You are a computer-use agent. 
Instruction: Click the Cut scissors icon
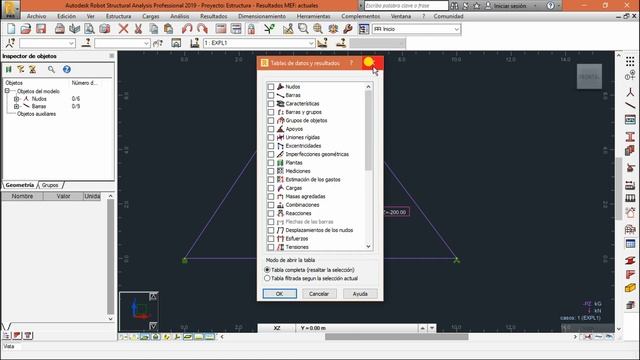tap(138, 29)
